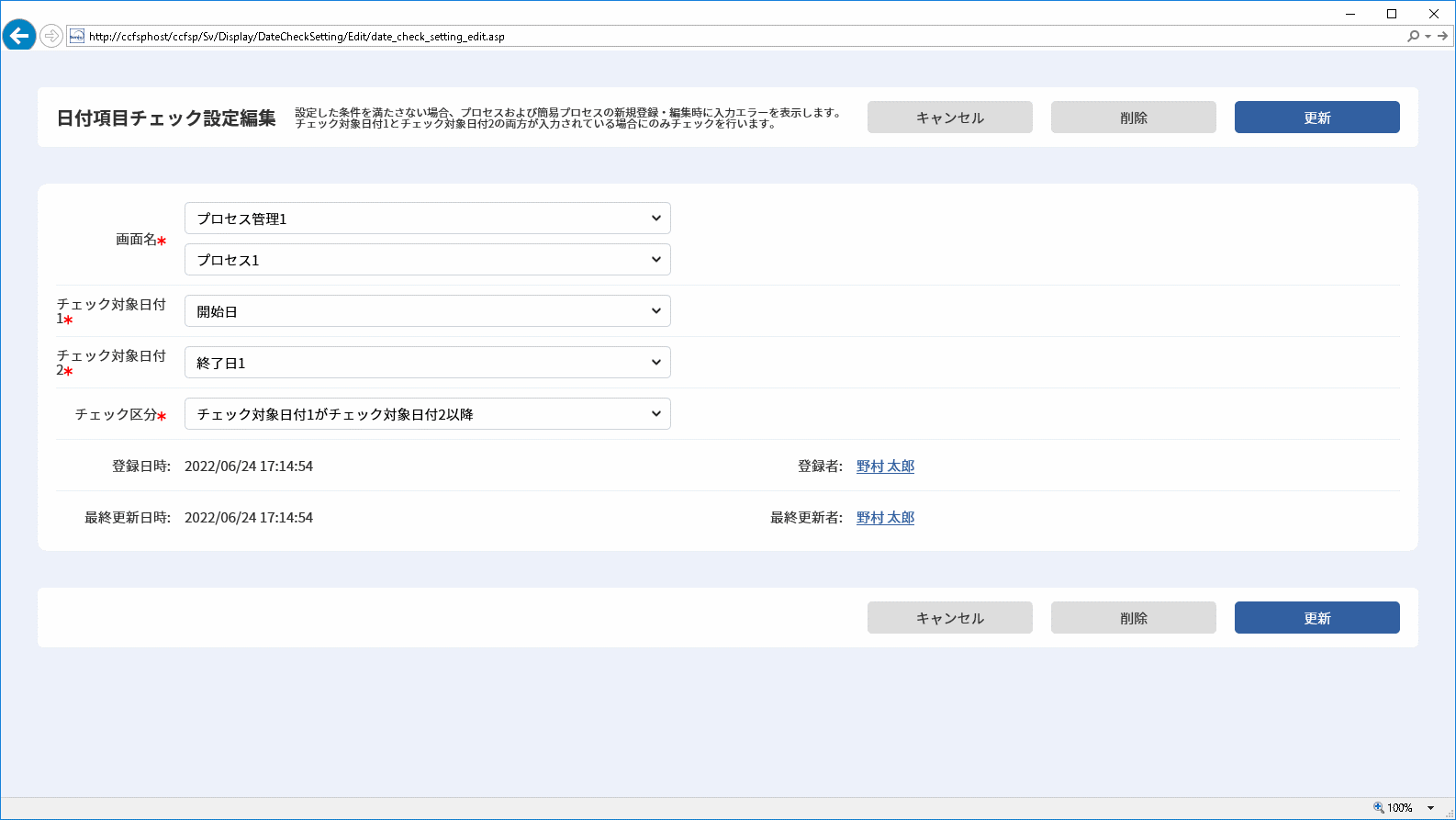Viewport: 1456px width, 820px height.
Task: Open the プロセス管理1 screen name dropdown
Action: [x=428, y=219]
